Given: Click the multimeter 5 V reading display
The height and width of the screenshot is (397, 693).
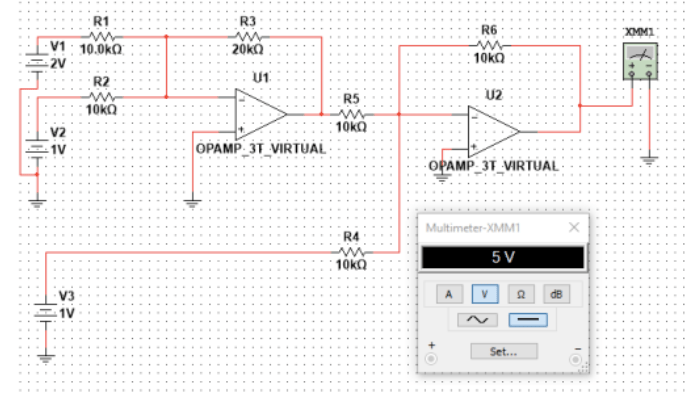Looking at the screenshot, I should pos(503,257).
